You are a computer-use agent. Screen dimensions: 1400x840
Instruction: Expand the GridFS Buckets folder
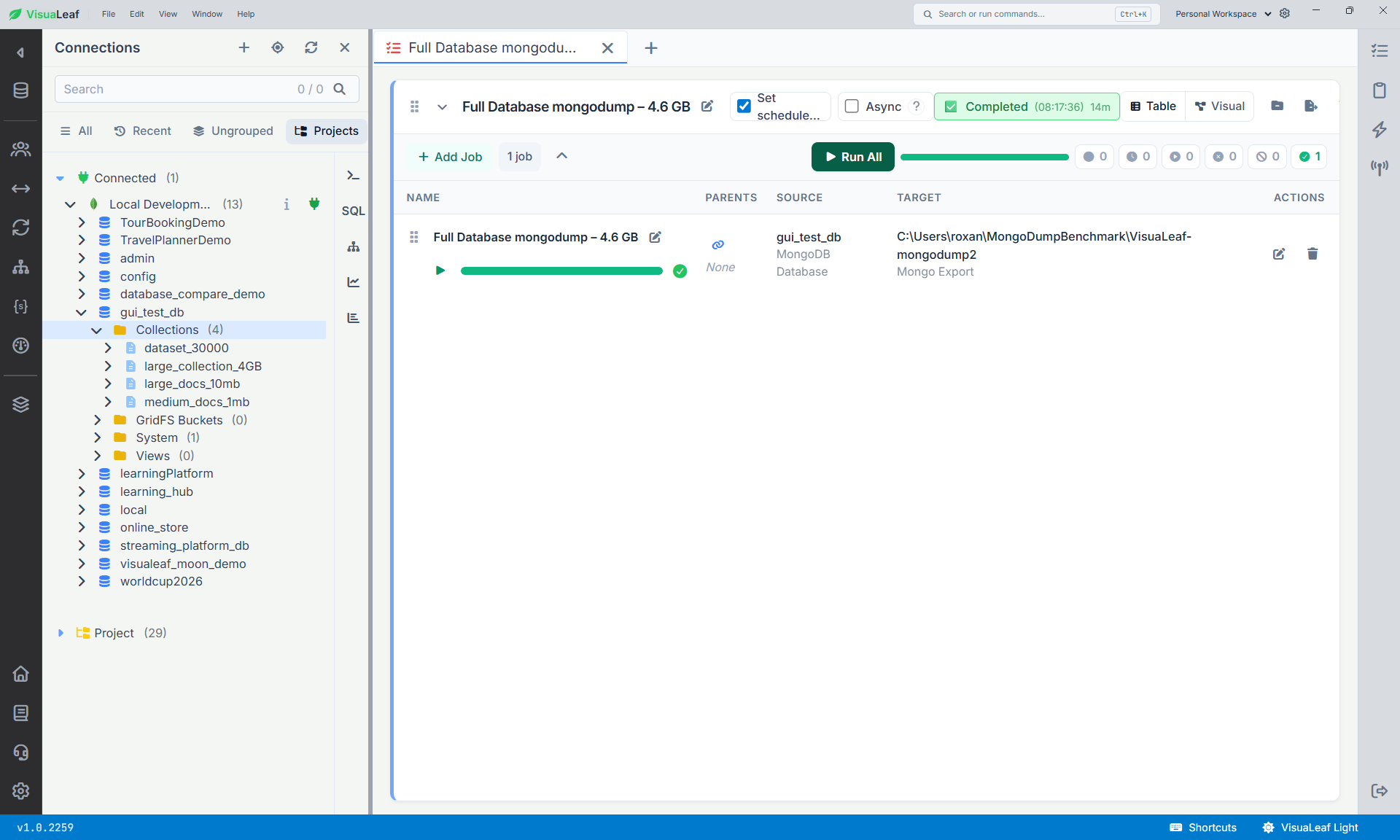[x=97, y=420]
